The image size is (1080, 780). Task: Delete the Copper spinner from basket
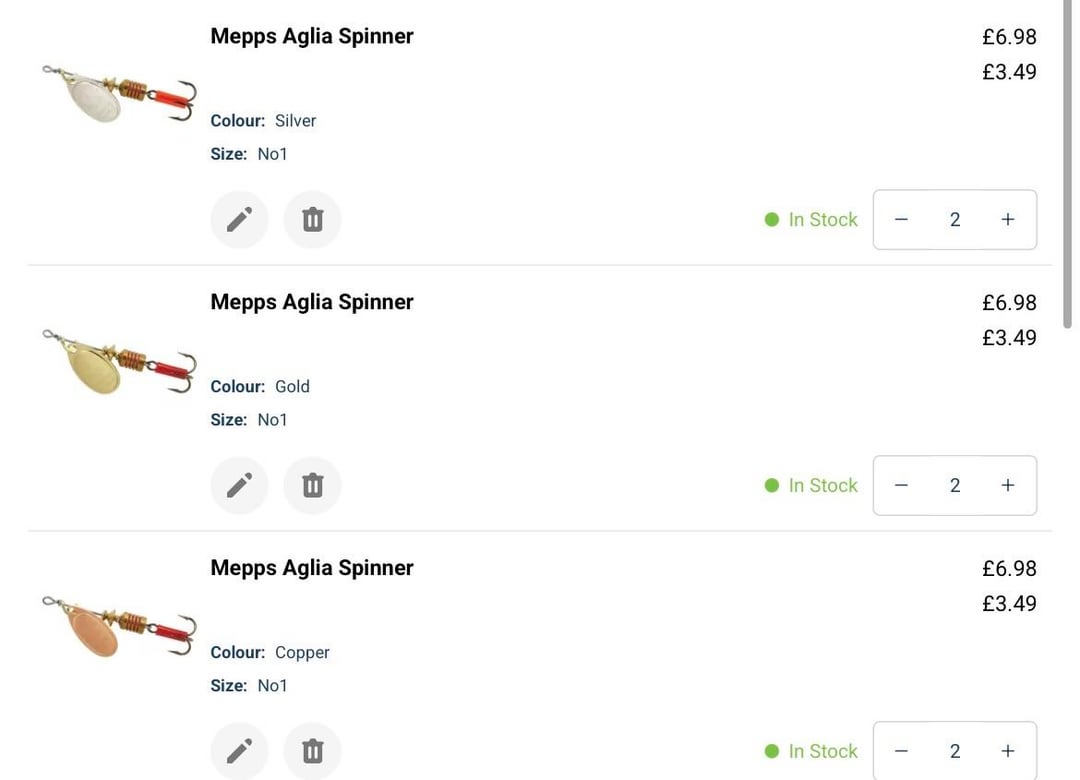click(313, 750)
